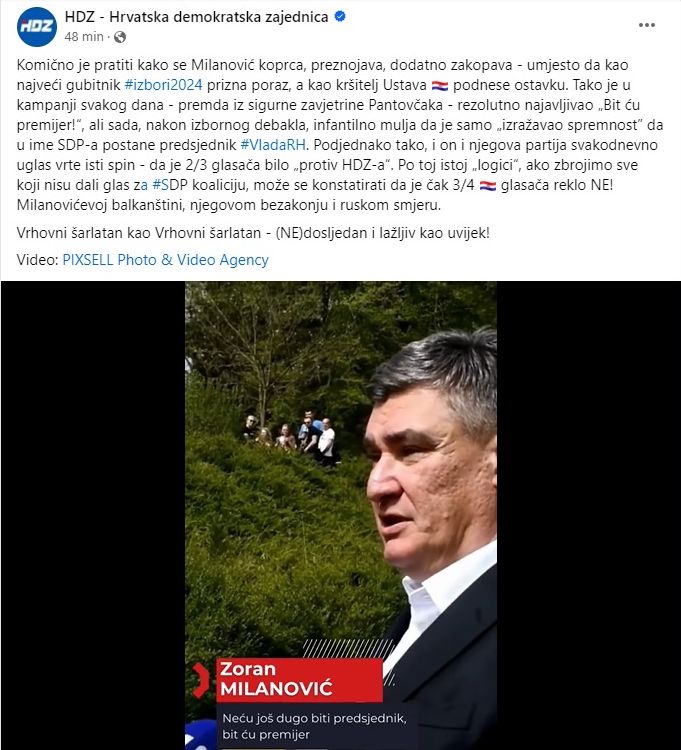Image resolution: width=681 pixels, height=750 pixels.
Task: Click the Croatian flag emoji after 3/4
Action: pos(488,186)
